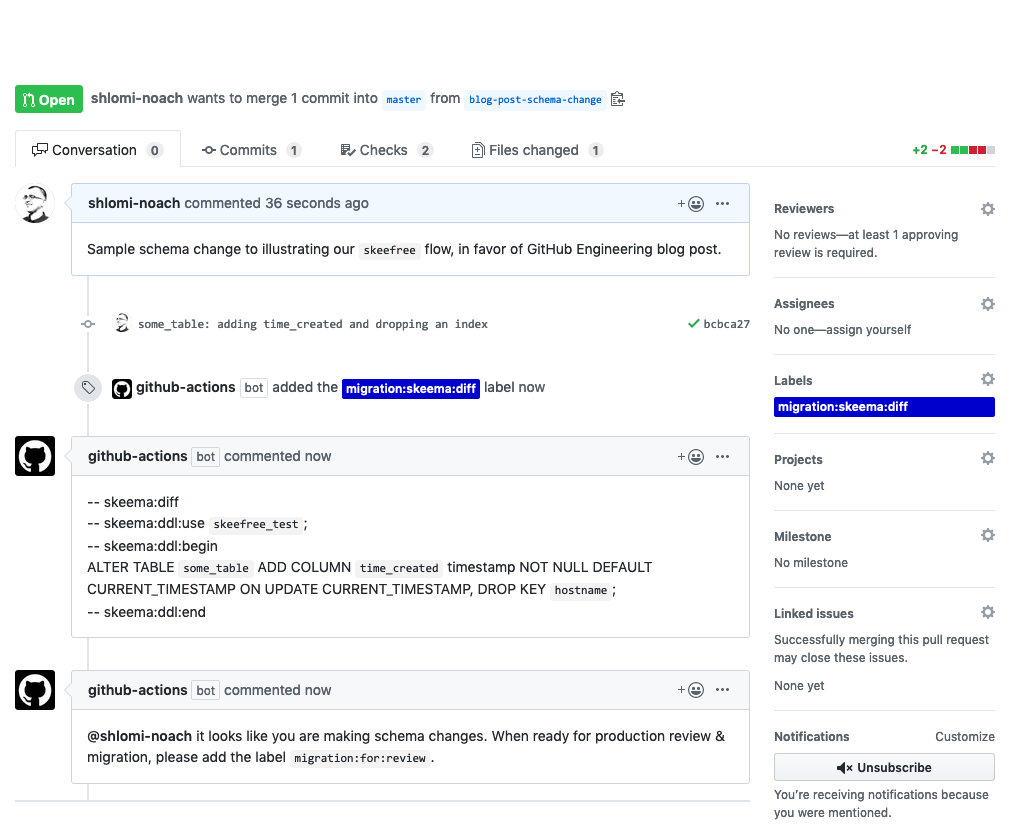Image resolution: width=1012 pixels, height=826 pixels.
Task: Click migration:skeema:diff label in the timeline
Action: (410, 388)
